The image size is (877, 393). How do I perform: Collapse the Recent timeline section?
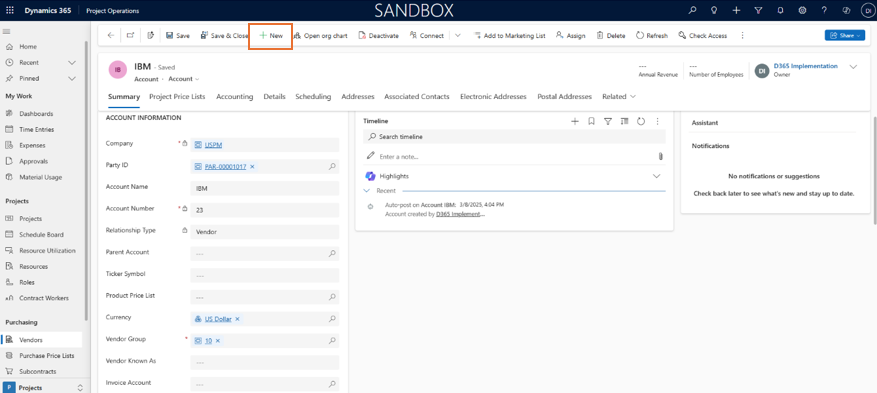tap(367, 191)
